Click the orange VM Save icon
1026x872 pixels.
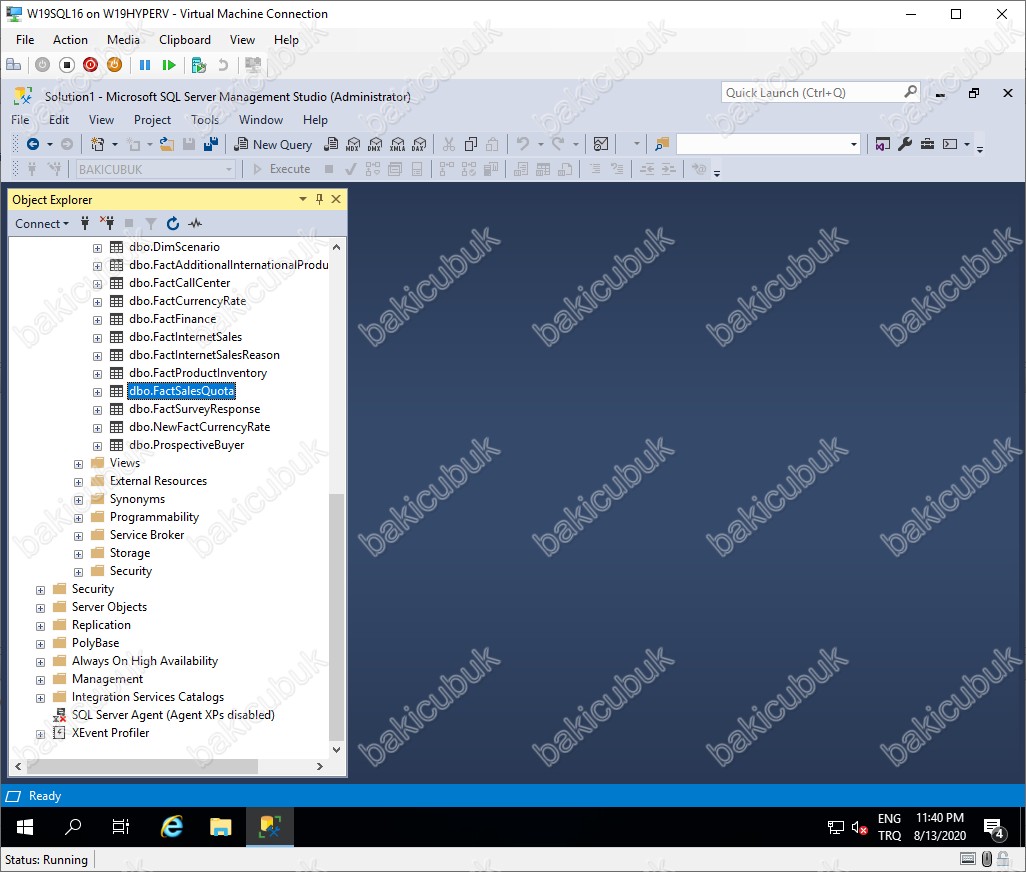click(x=115, y=65)
